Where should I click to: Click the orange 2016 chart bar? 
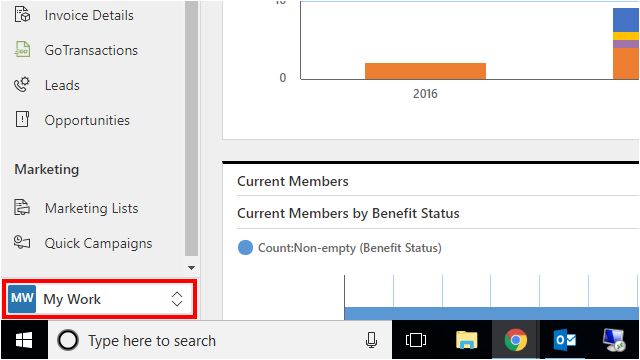tap(425, 71)
